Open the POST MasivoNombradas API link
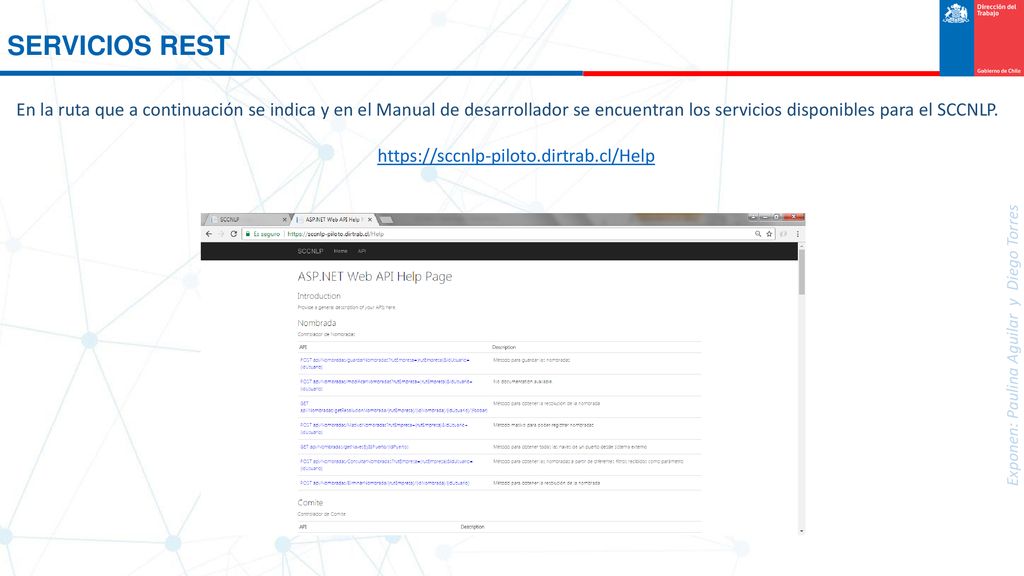 (x=384, y=428)
